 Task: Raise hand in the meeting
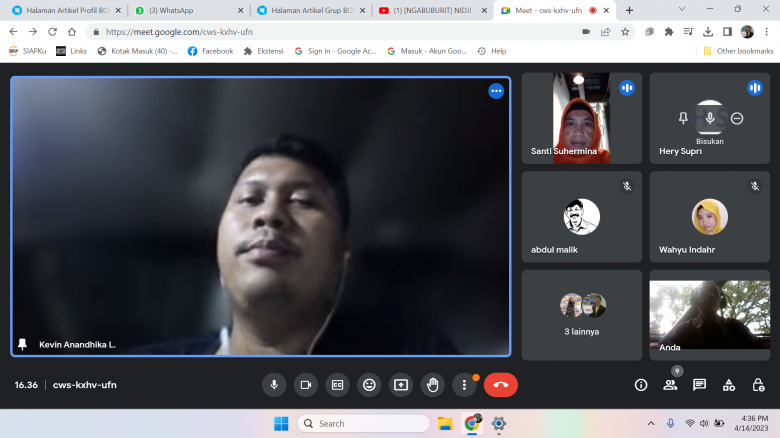point(433,385)
